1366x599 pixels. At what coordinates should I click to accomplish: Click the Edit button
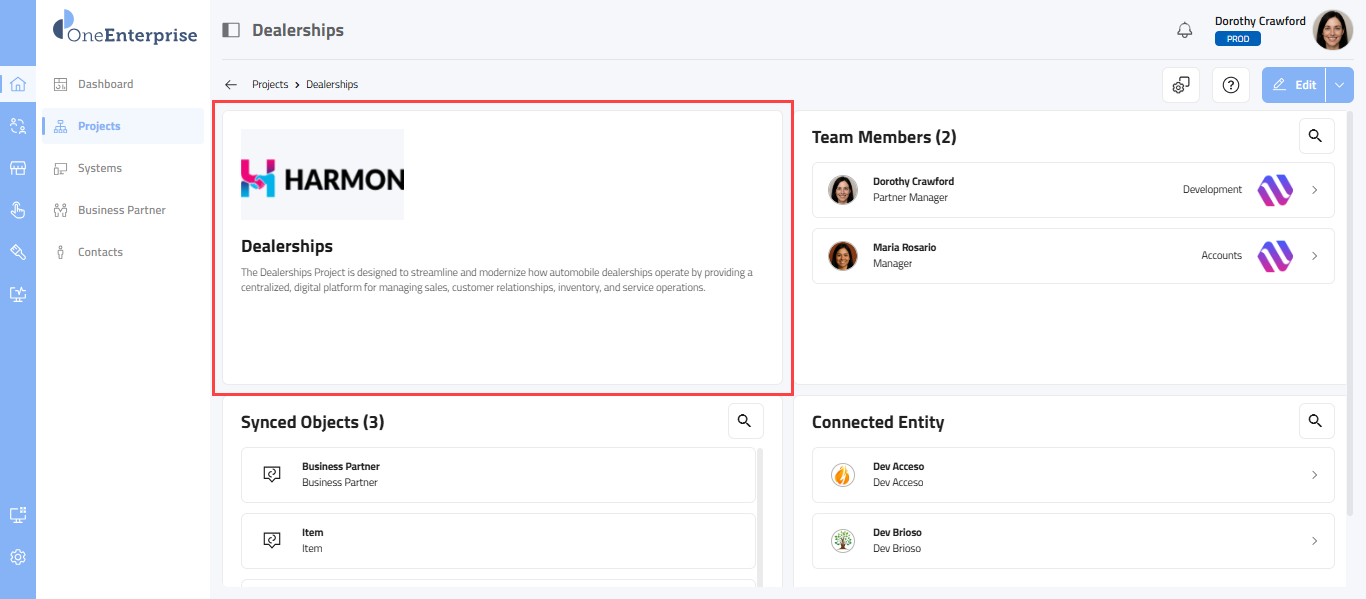click(x=1294, y=85)
